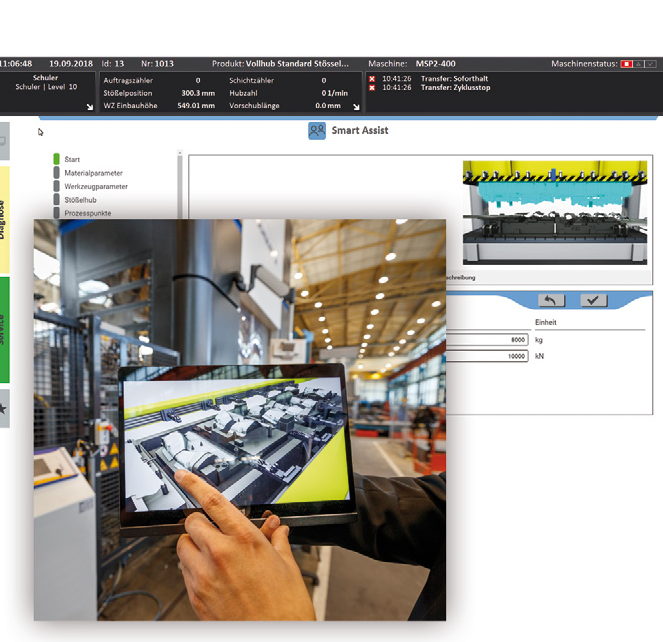Click the Hubzahl value 0 1/min

(x=334, y=93)
